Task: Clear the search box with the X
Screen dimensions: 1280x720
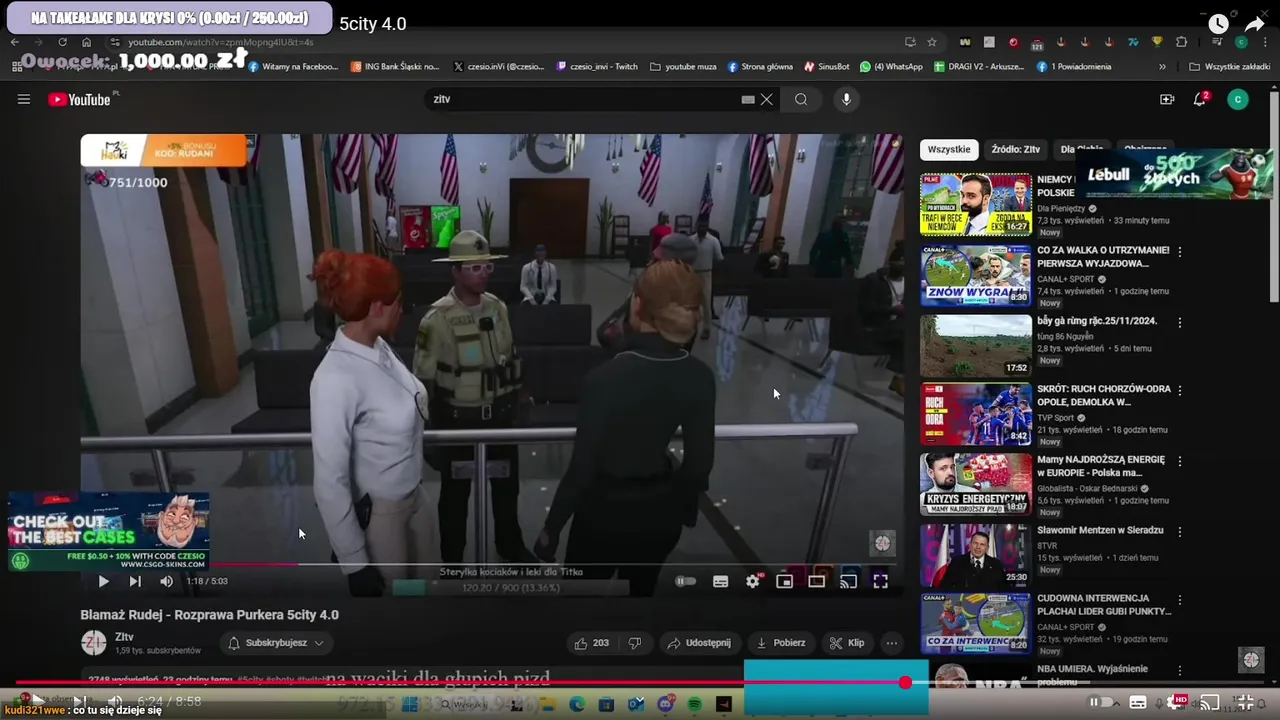Action: (767, 99)
